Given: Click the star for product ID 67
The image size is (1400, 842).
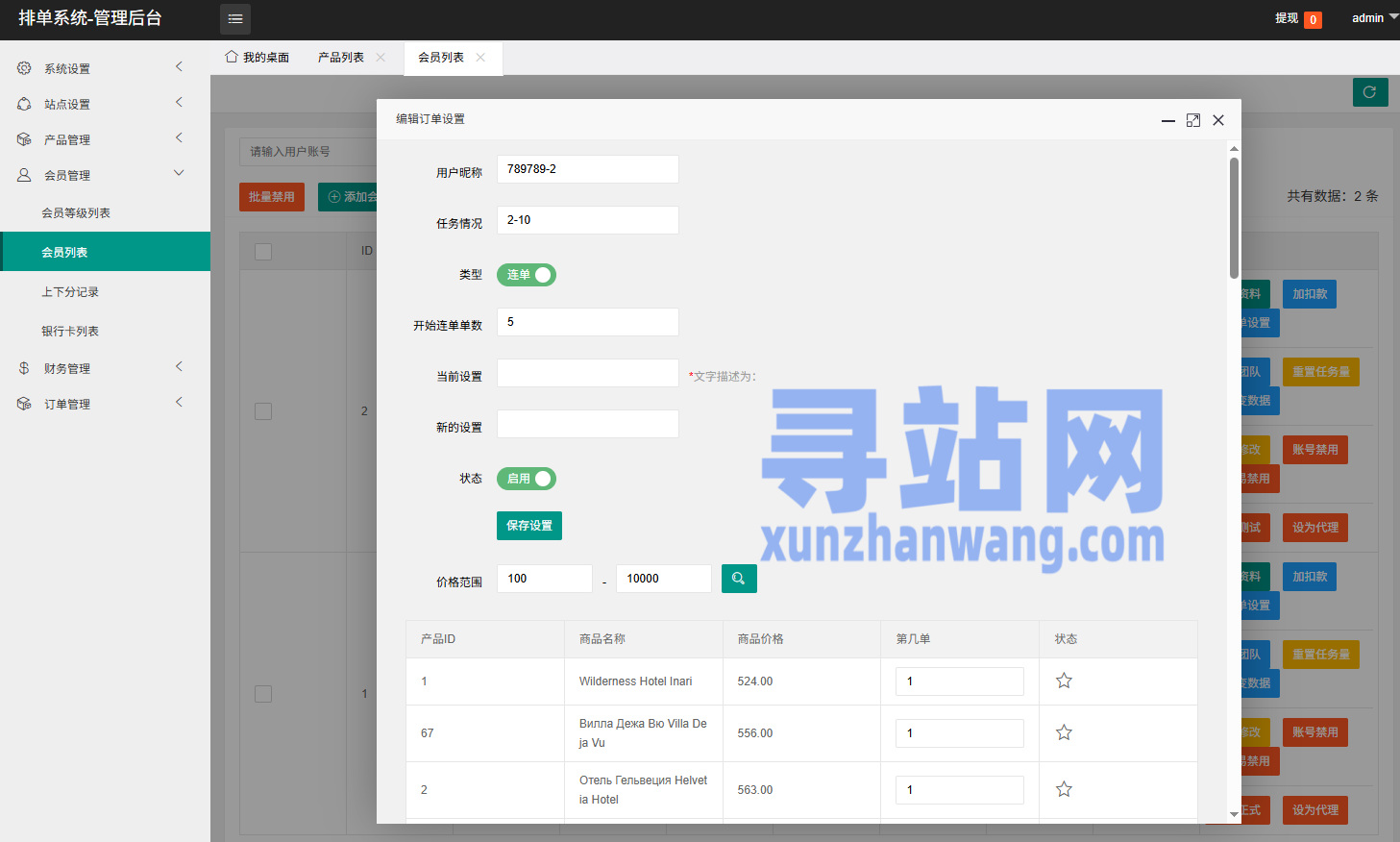Looking at the screenshot, I should 1064,733.
